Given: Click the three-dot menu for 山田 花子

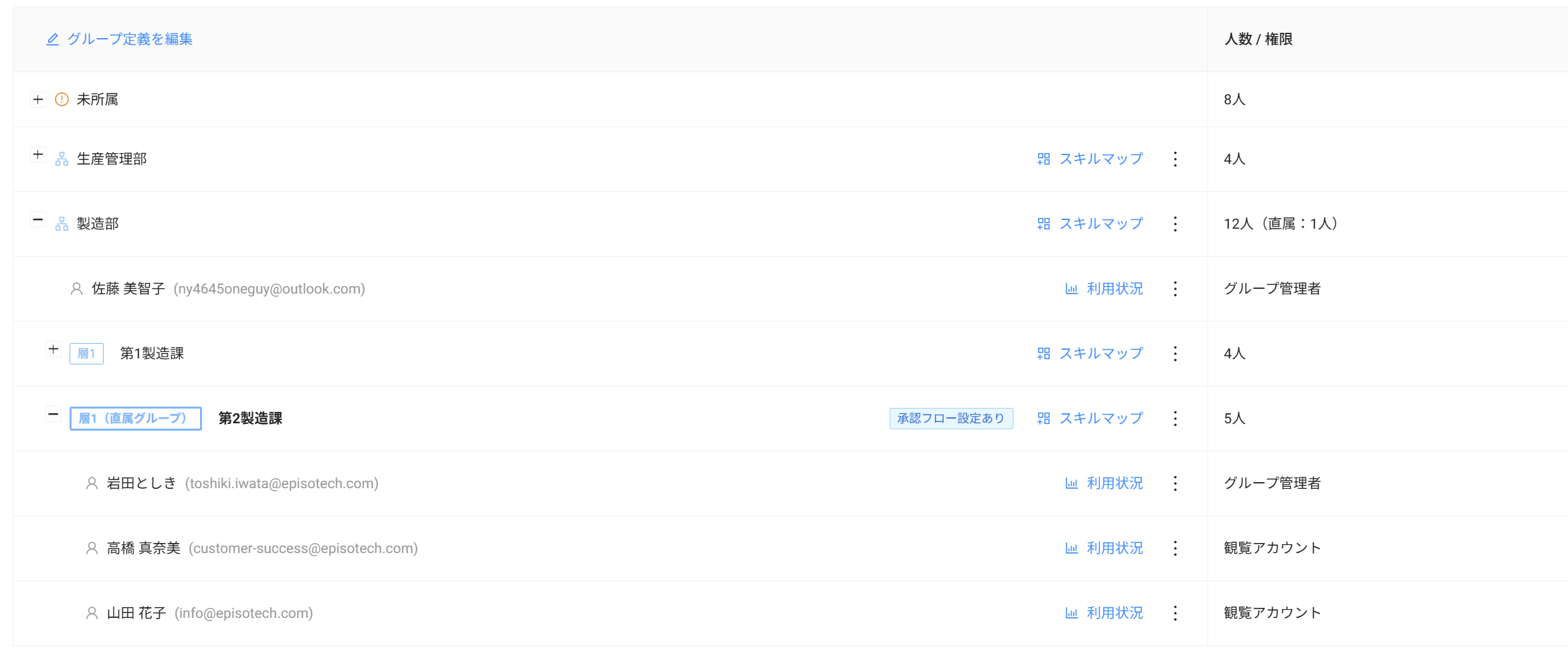Looking at the screenshot, I should click(x=1175, y=613).
